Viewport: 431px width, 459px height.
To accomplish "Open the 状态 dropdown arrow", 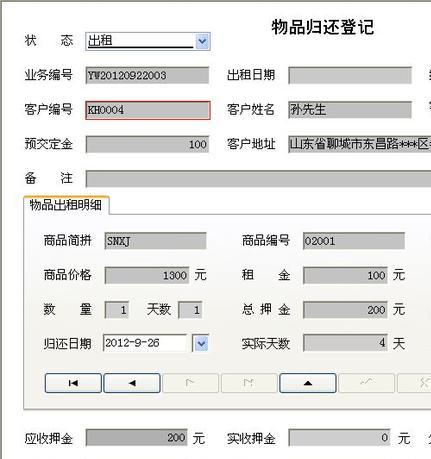I will click(x=202, y=42).
